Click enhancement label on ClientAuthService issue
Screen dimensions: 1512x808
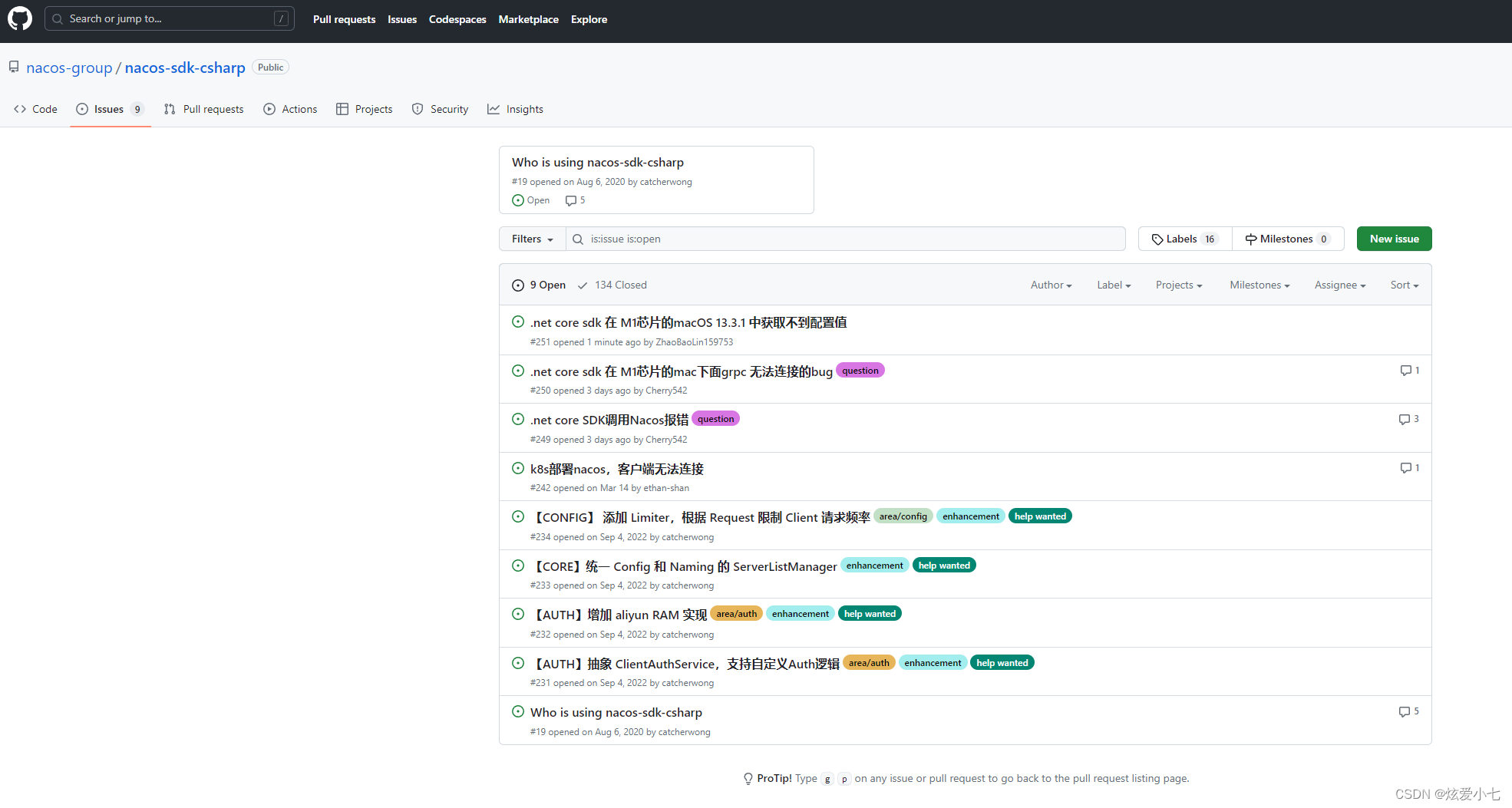[x=933, y=663]
